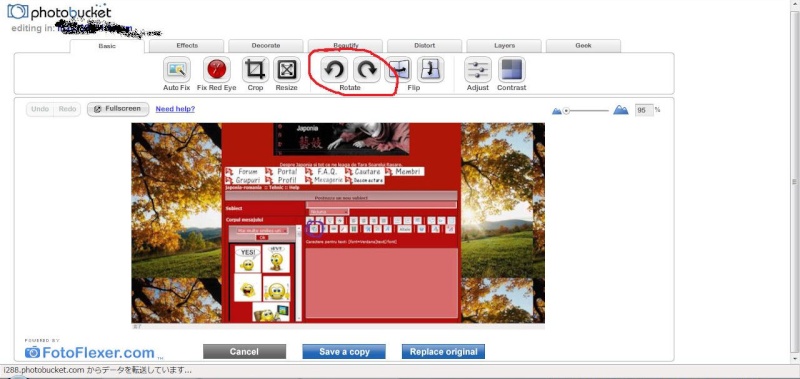The image size is (800, 379).
Task: Go to the Layers tab
Action: [504, 46]
